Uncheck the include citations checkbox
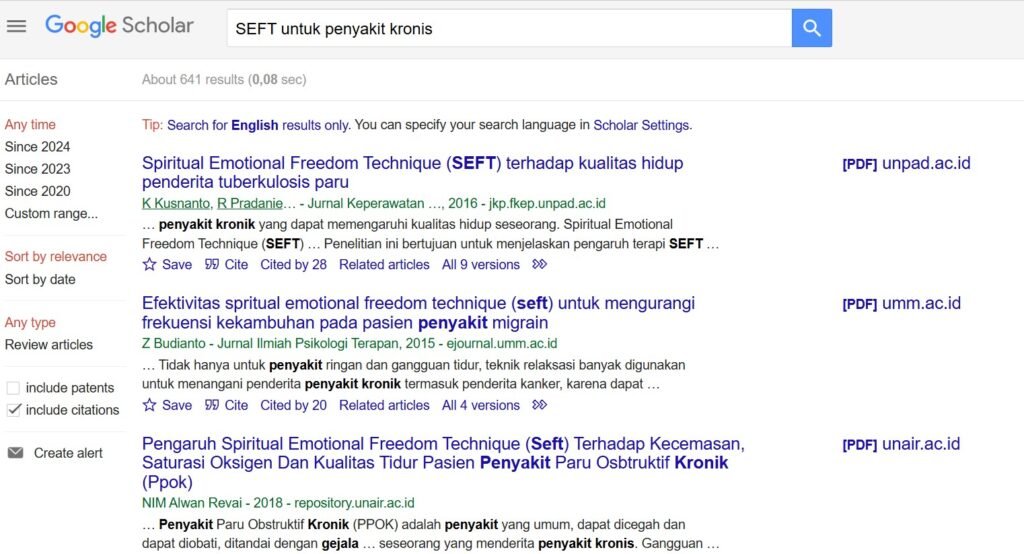The width and height of the screenshot is (1024, 554). (13, 410)
